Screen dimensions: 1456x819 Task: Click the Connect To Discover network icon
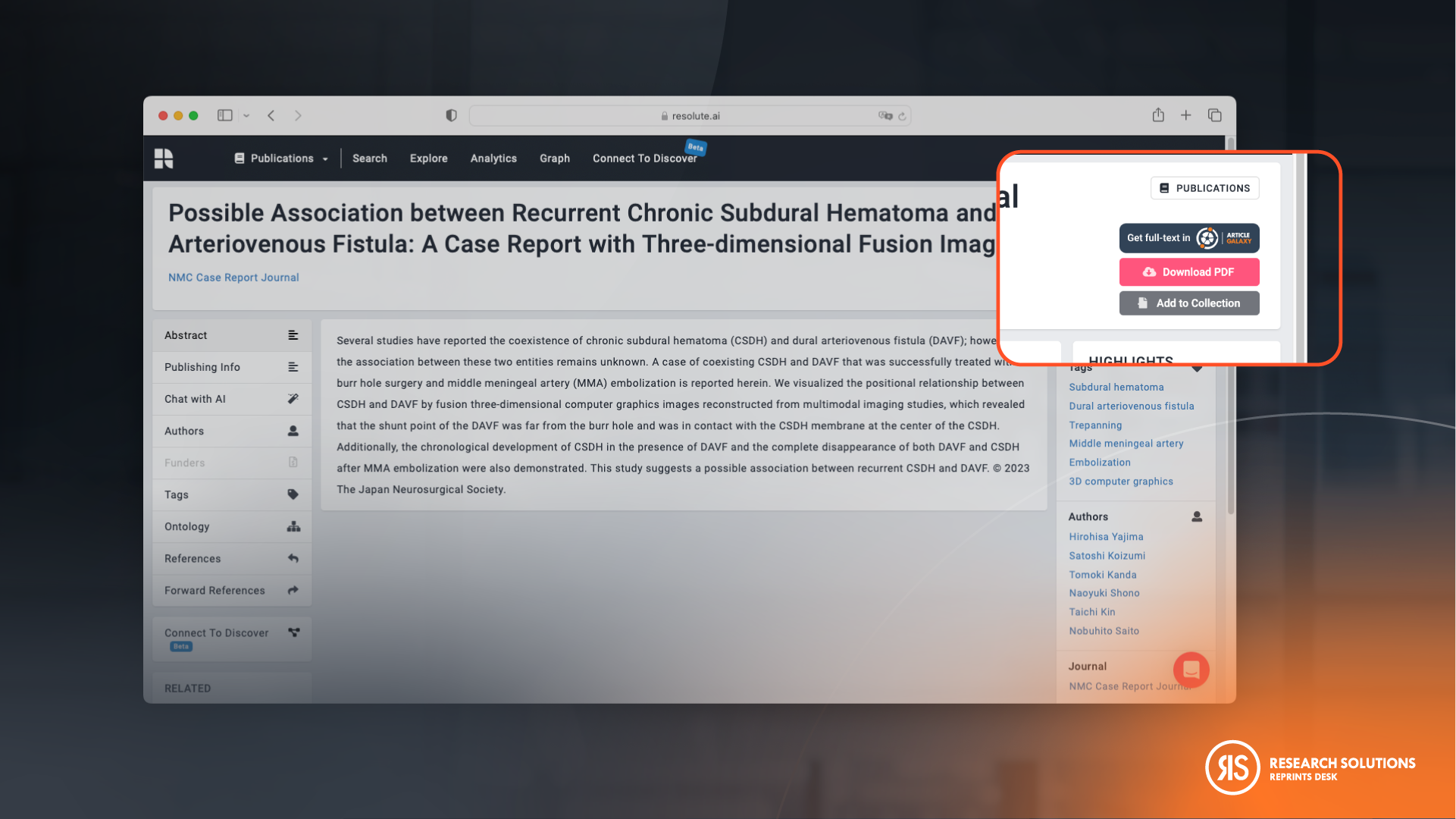pos(293,631)
